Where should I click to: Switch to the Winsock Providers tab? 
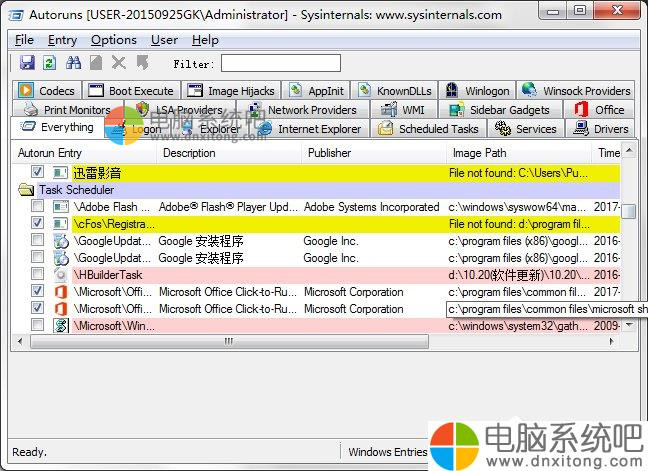pyautogui.click(x=576, y=90)
